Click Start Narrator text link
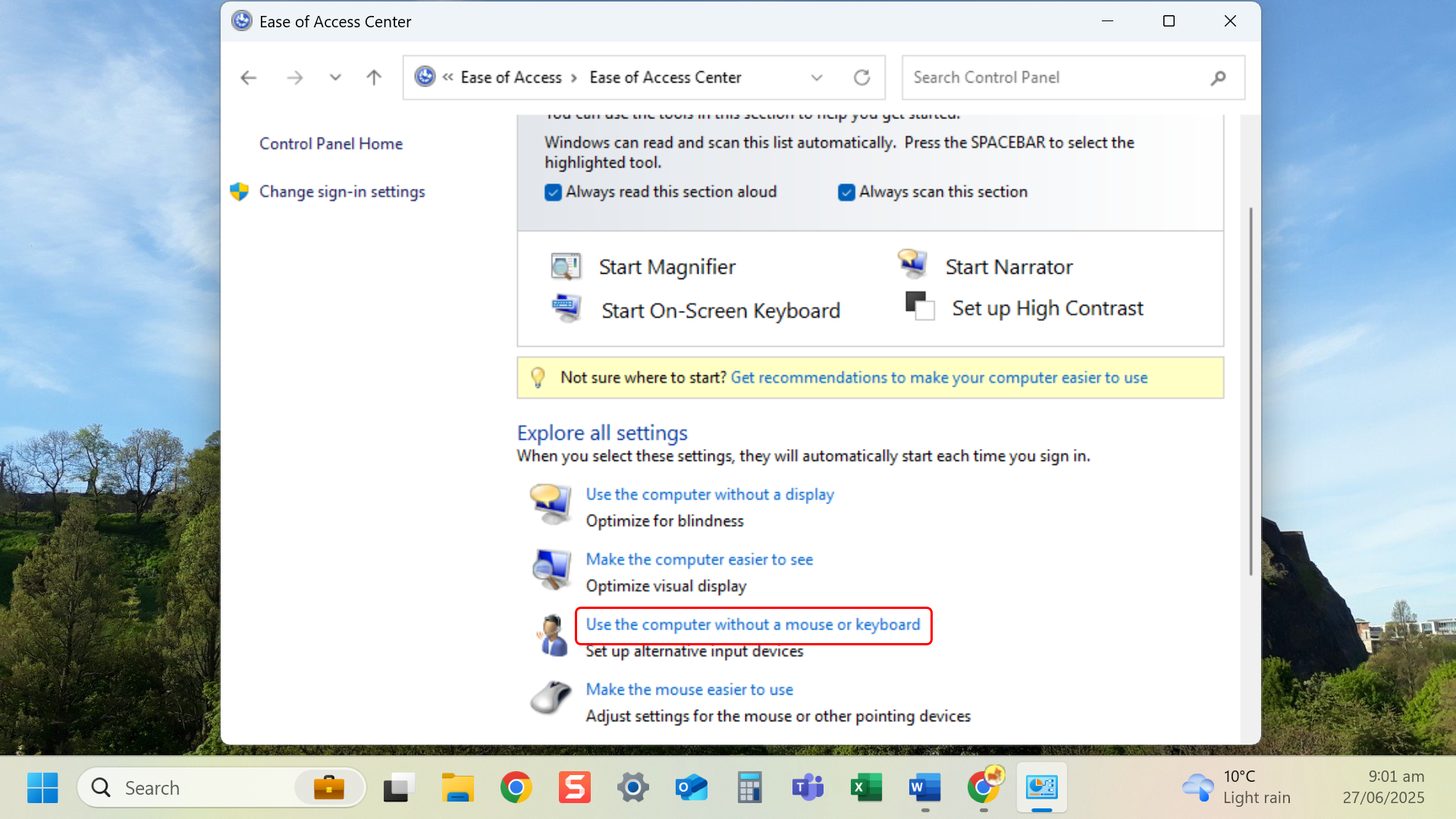The height and width of the screenshot is (819, 1456). point(1009,267)
